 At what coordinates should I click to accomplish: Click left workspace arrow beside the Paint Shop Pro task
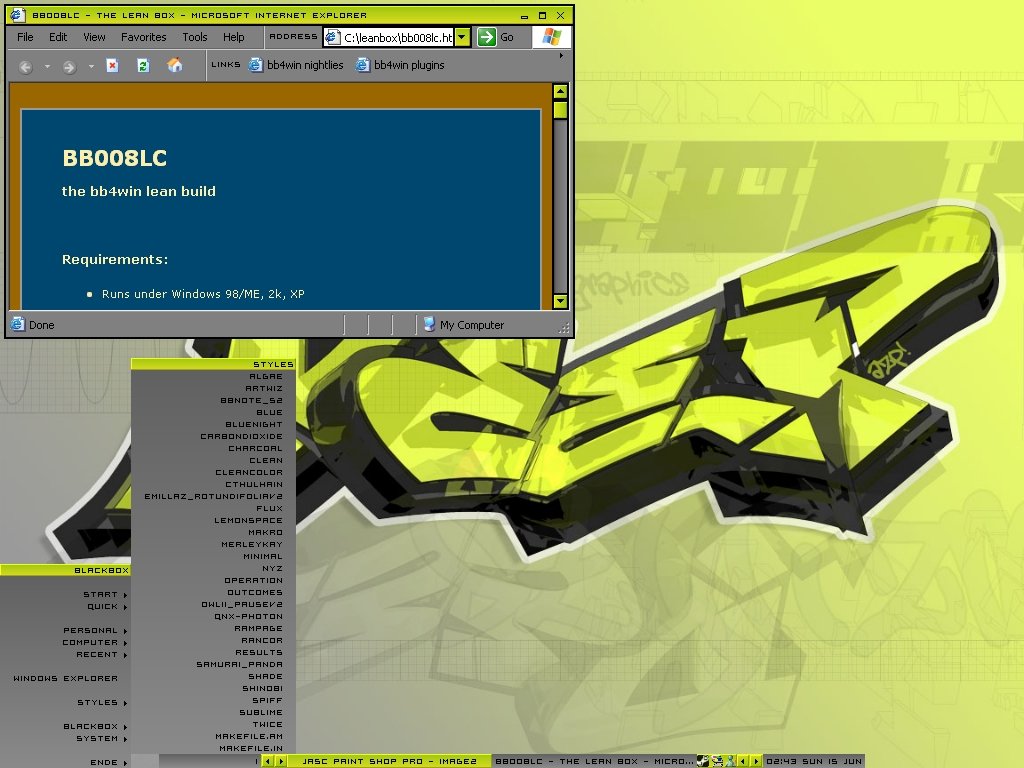click(x=268, y=761)
